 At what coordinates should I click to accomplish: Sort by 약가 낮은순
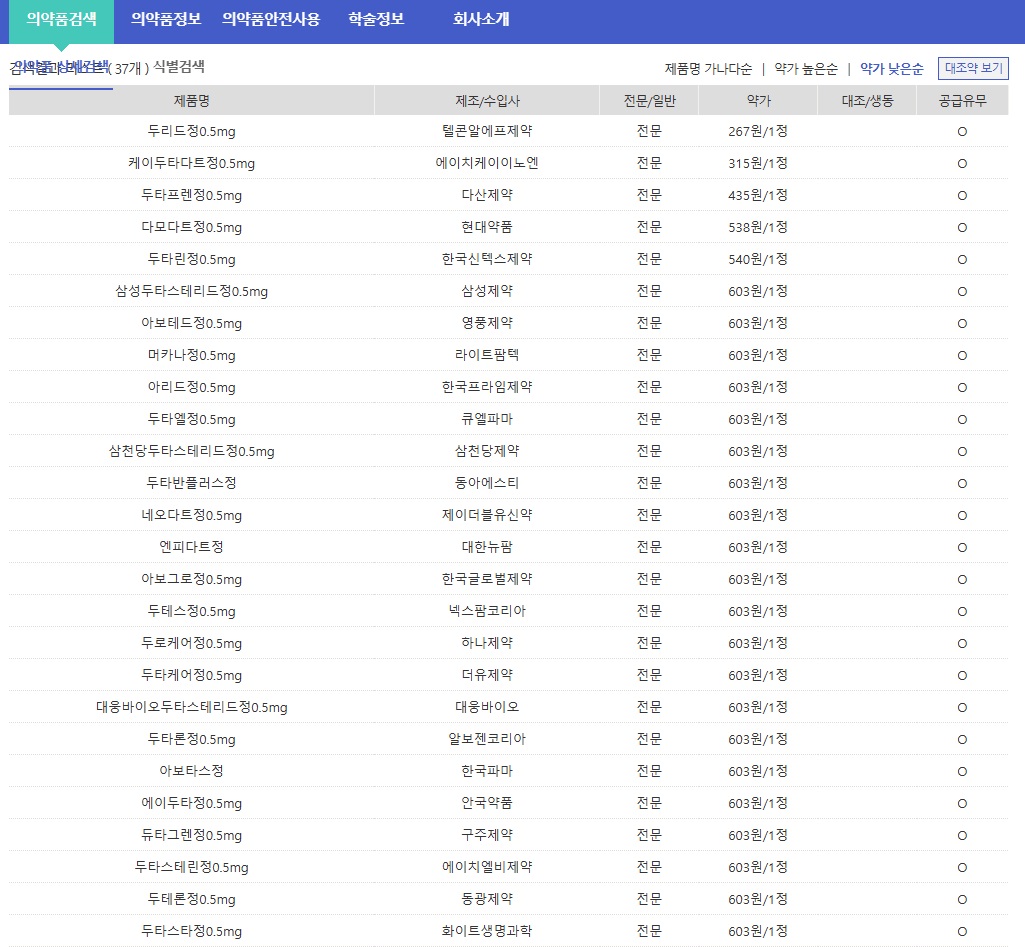point(892,69)
